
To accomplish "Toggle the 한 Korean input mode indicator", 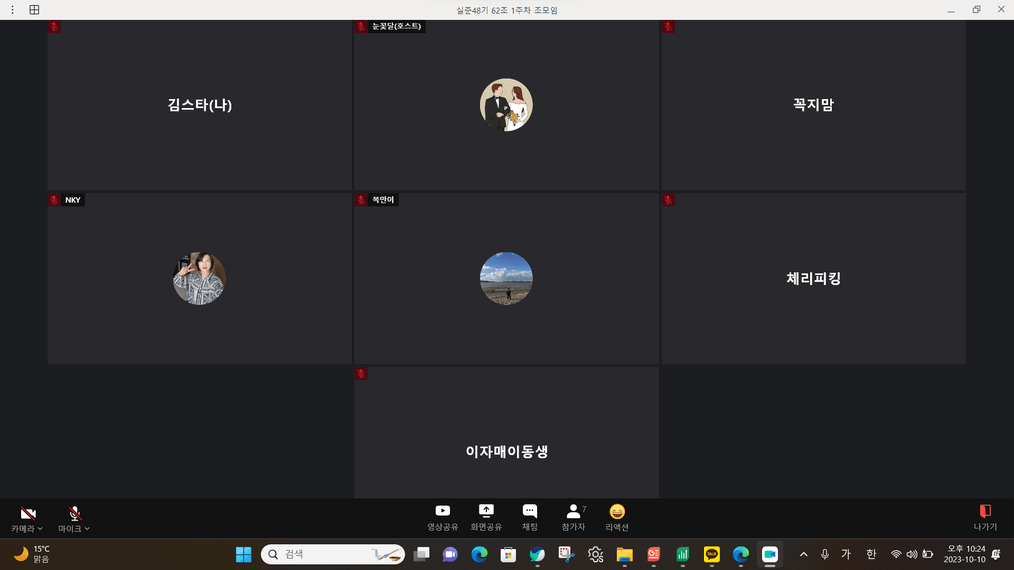I will [871, 554].
